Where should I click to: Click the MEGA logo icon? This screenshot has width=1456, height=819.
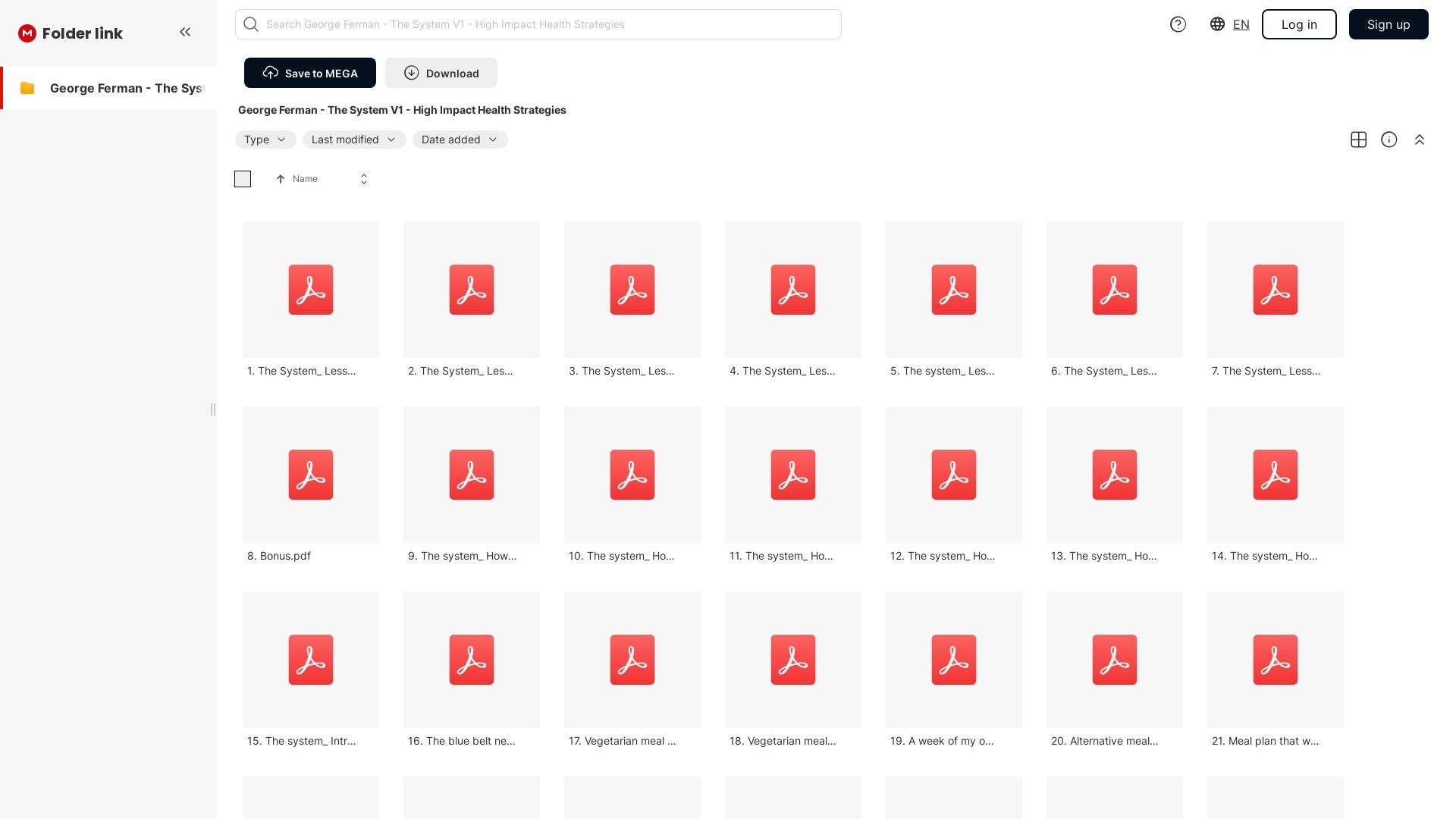pyautogui.click(x=27, y=33)
